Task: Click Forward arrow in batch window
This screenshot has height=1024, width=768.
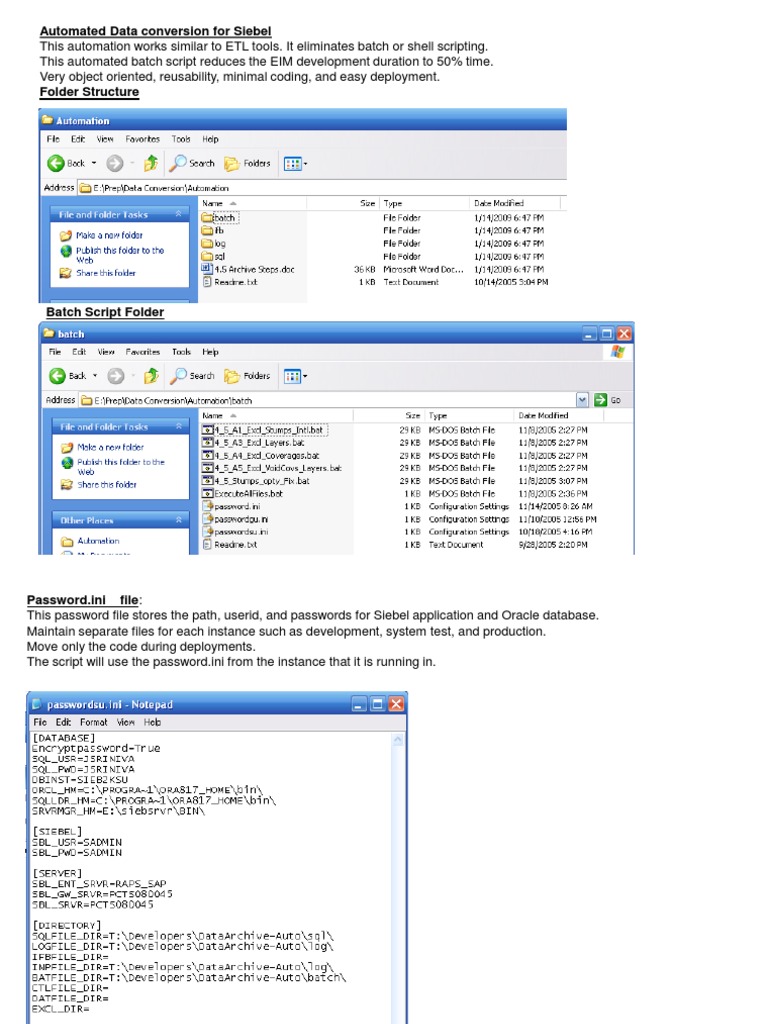Action: tap(116, 376)
